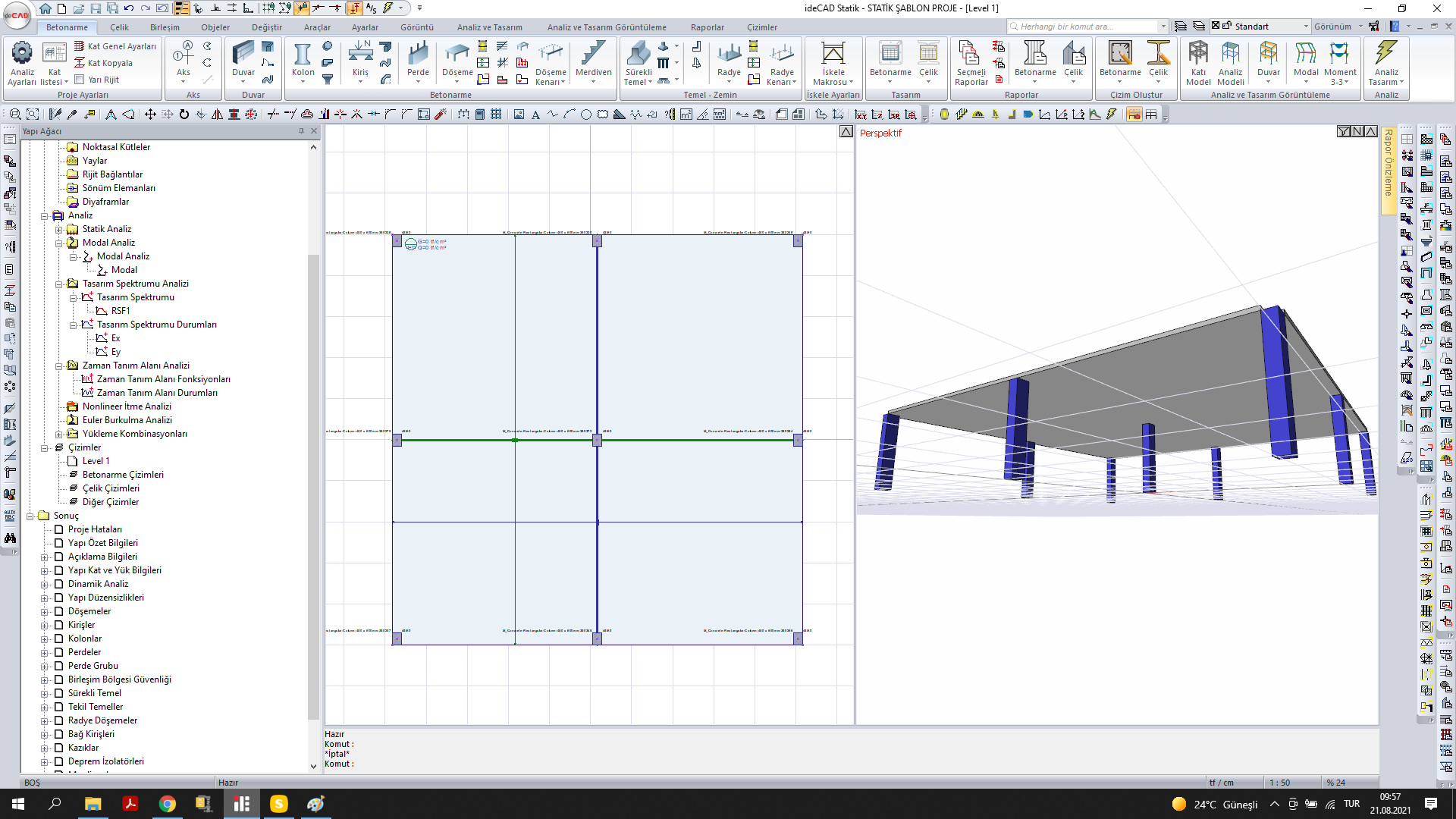Open Chrome from the taskbar

[167, 804]
